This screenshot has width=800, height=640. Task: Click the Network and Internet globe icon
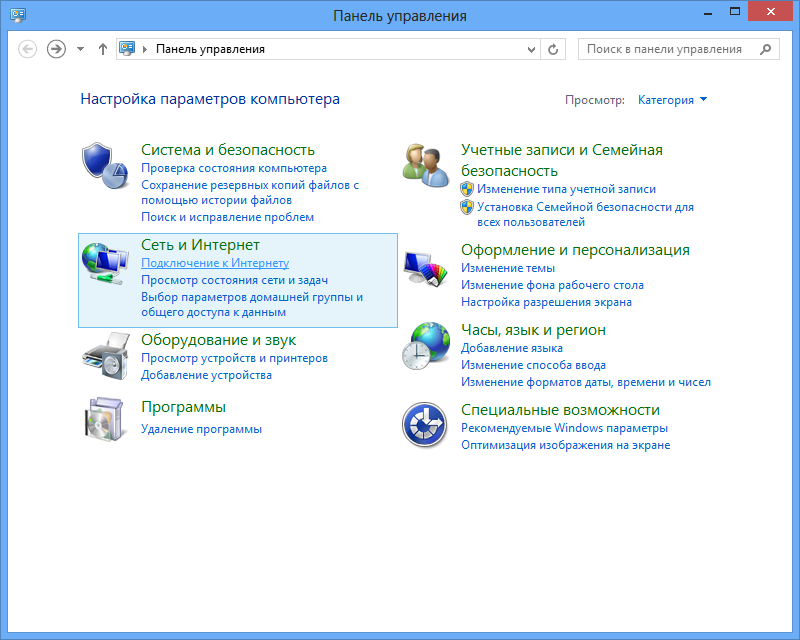click(104, 262)
